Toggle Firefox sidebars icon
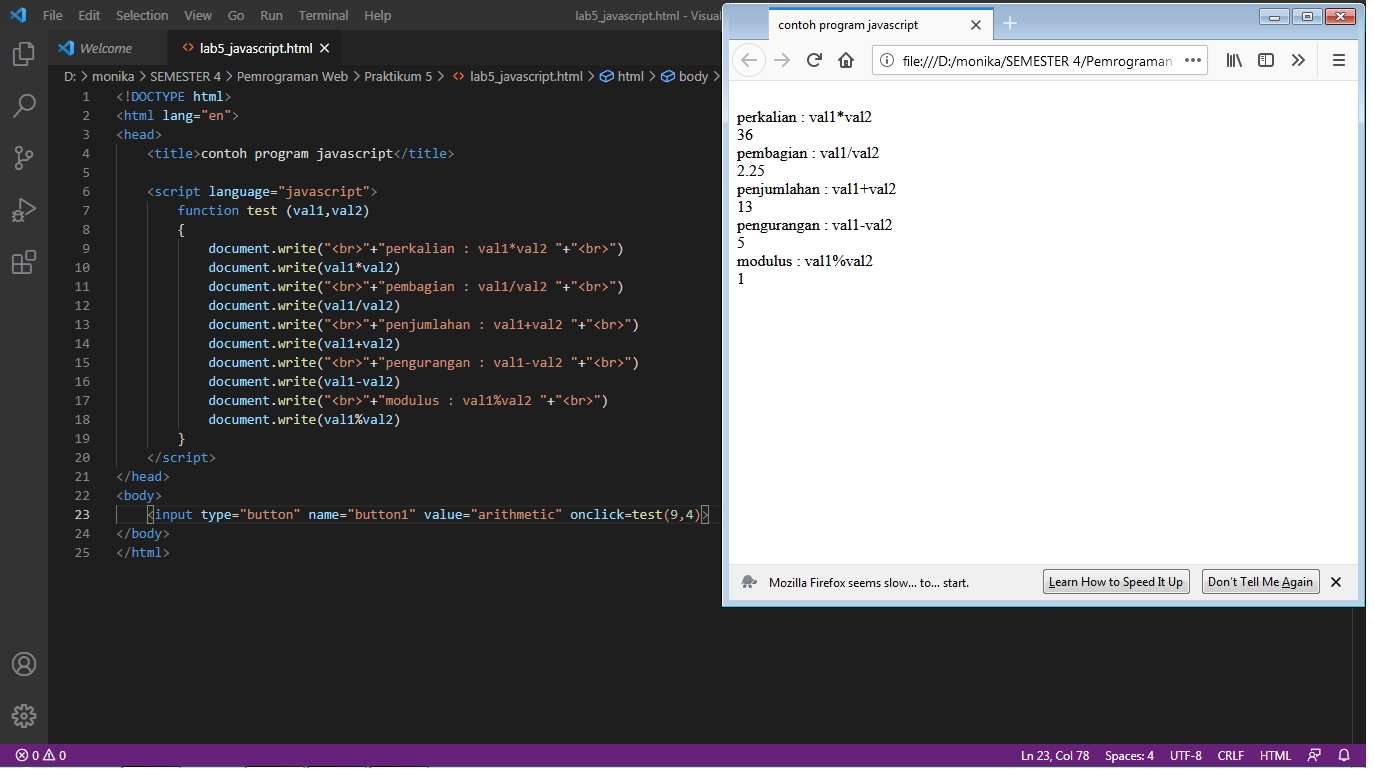The height and width of the screenshot is (776, 1374). 1266,60
